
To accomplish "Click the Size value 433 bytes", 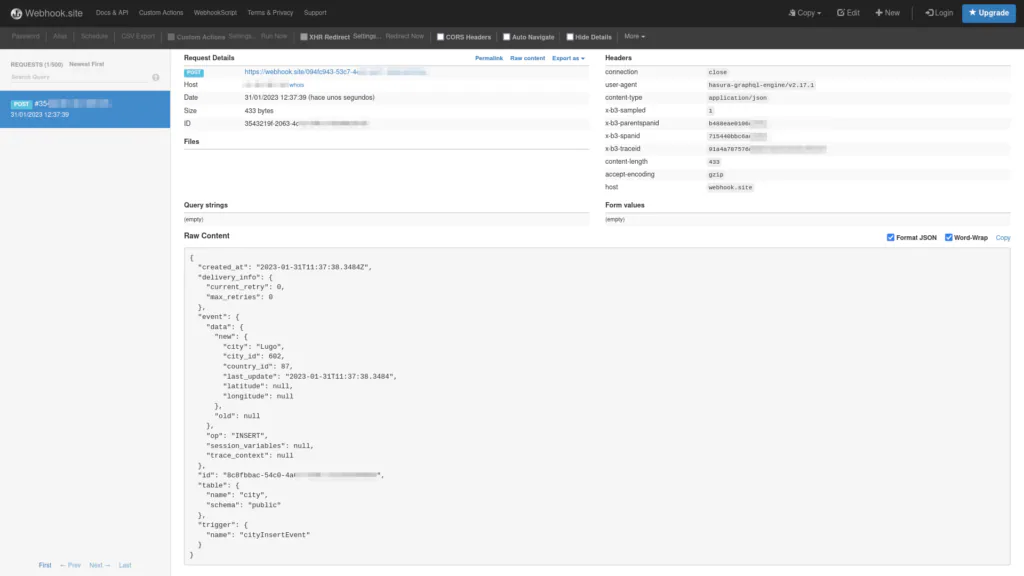I will pyautogui.click(x=259, y=111).
